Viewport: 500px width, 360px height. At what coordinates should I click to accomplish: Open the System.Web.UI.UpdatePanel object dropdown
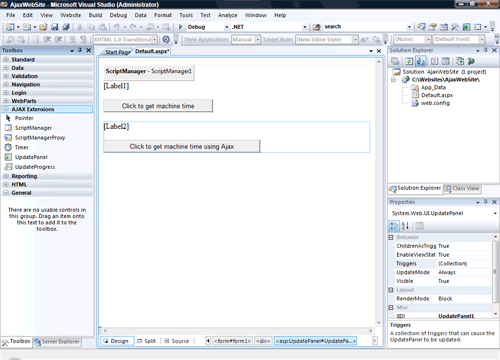[x=495, y=213]
